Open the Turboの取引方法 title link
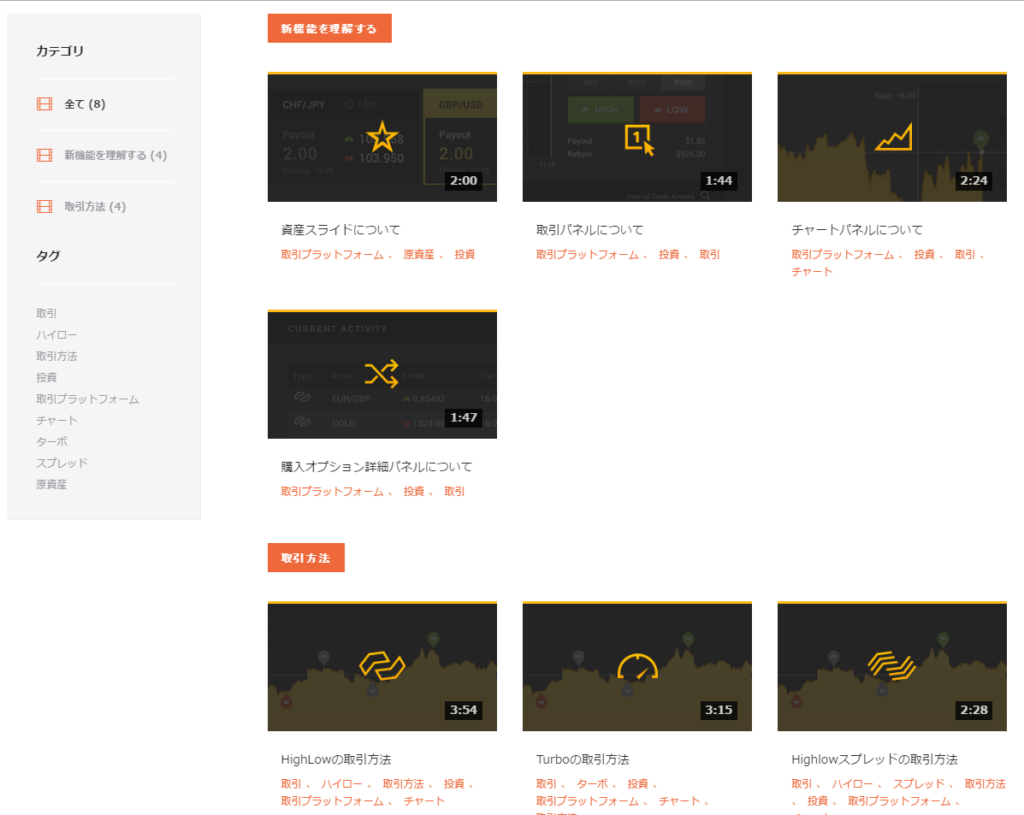Screen dimensions: 1024x815 point(582,760)
